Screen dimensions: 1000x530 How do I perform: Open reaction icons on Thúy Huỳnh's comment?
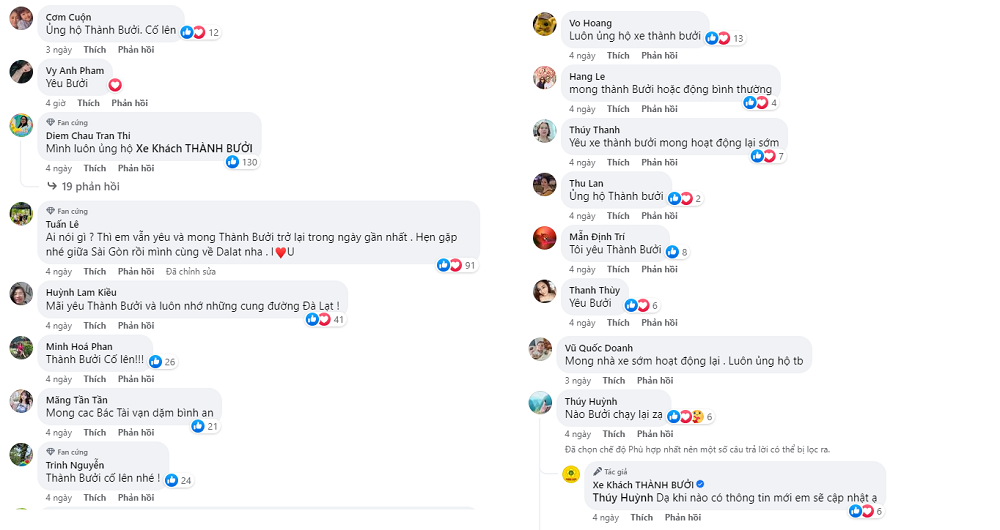tap(685, 416)
